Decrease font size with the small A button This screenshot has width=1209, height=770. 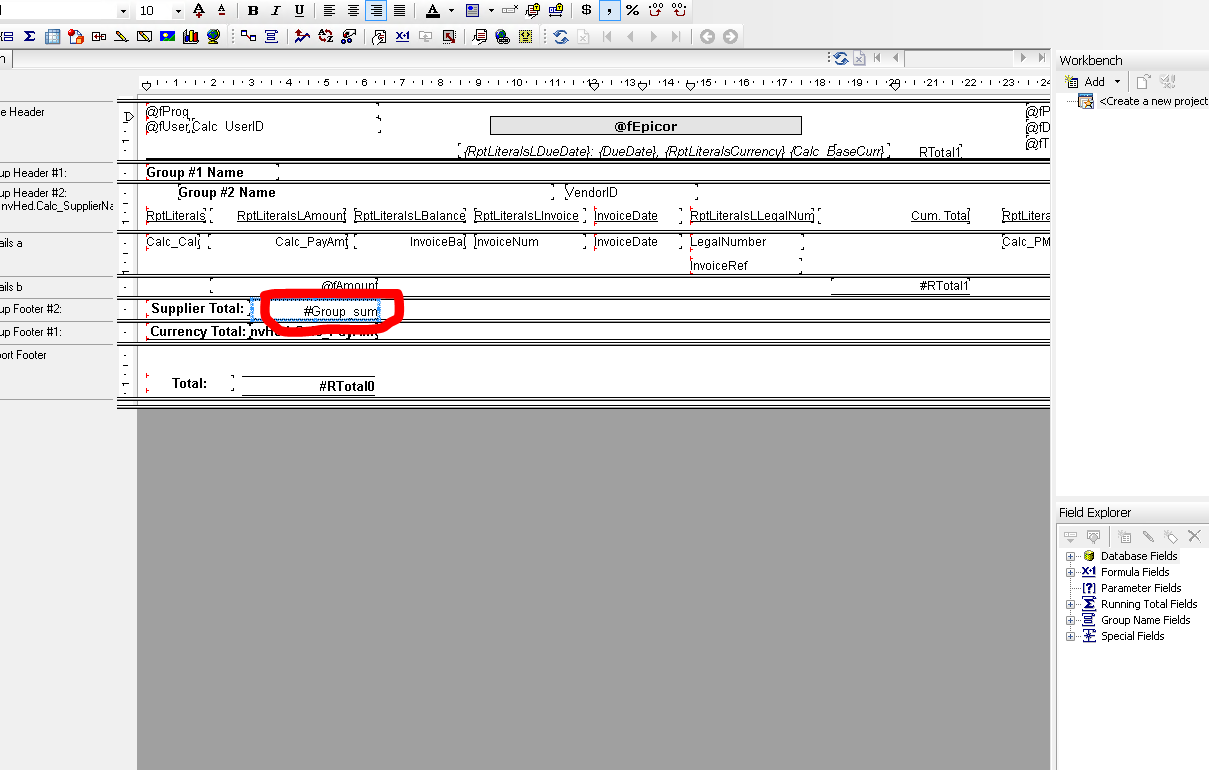pos(221,10)
